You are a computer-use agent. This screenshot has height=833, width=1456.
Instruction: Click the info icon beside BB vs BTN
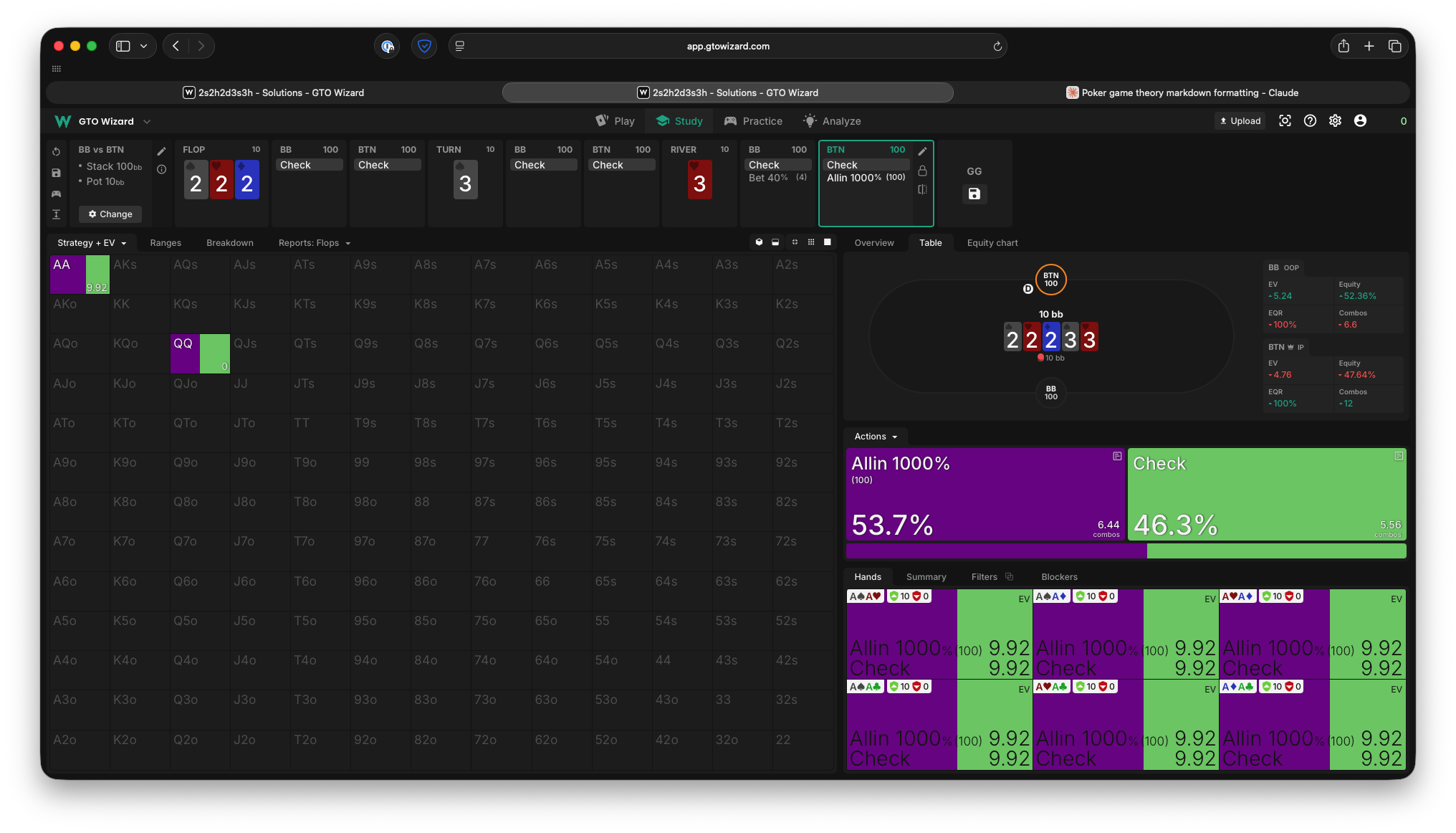coord(162,170)
